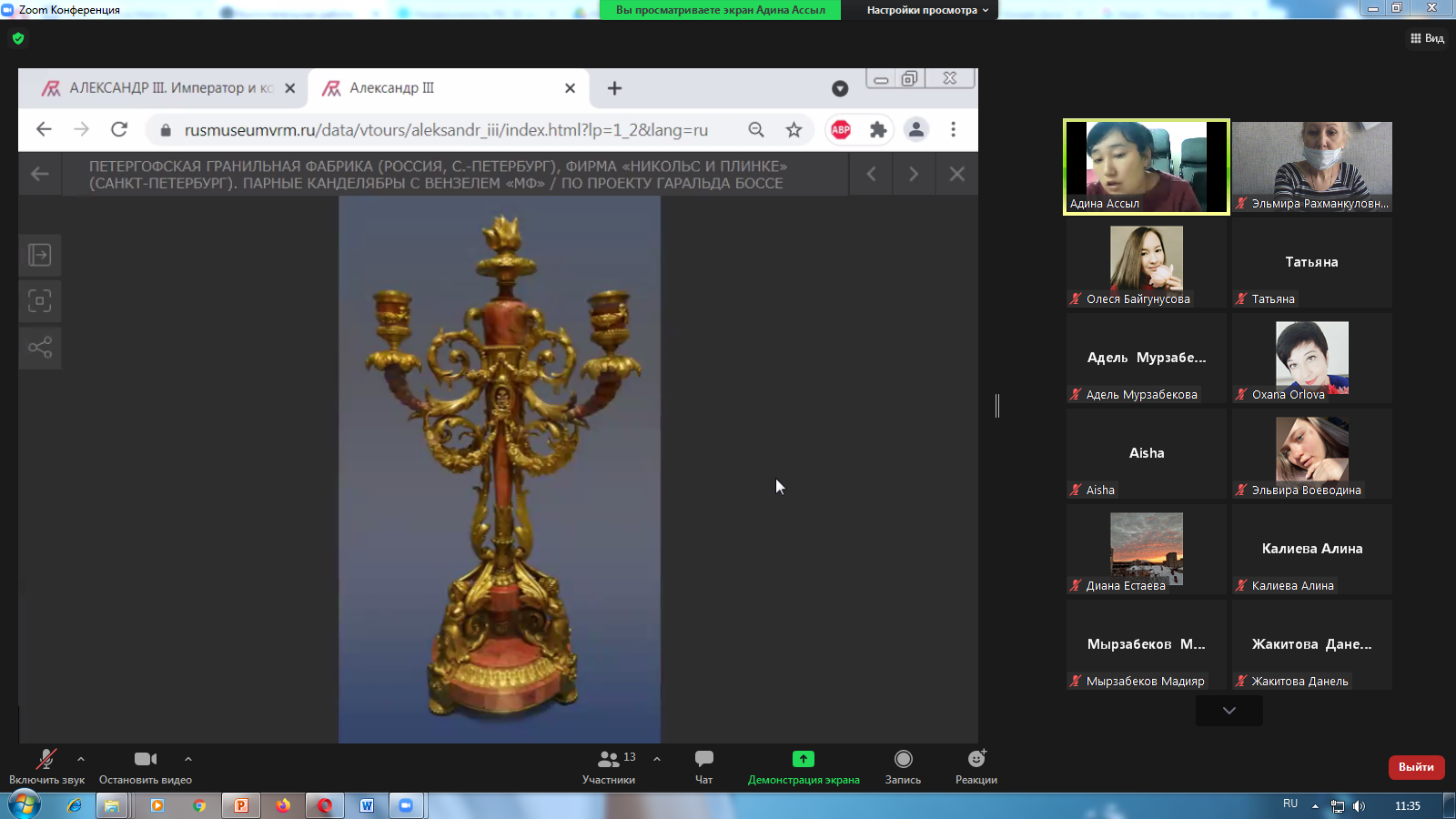The height and width of the screenshot is (819, 1456).
Task: Open the Chrome profile avatar menu
Action: (916, 130)
